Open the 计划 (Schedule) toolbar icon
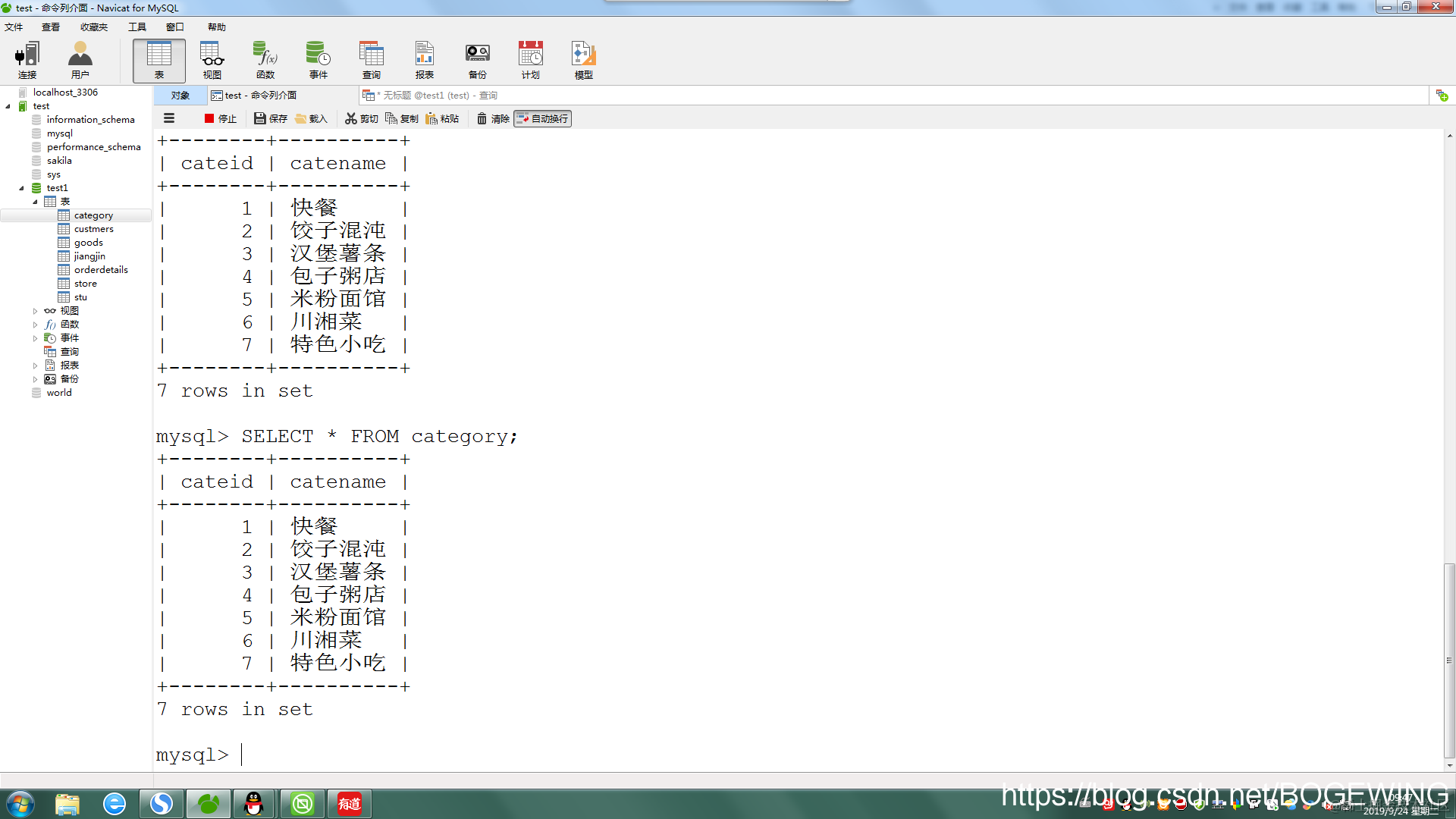1456x819 pixels. [530, 60]
